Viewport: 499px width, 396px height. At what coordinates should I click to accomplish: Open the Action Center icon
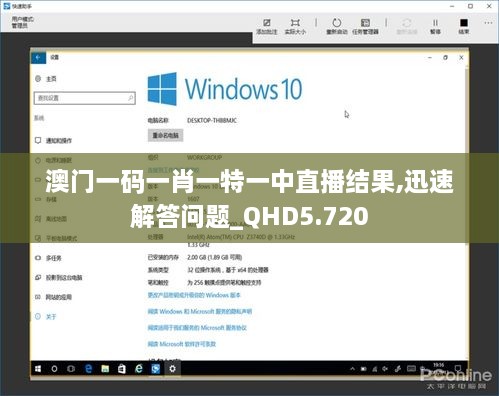click(459, 368)
